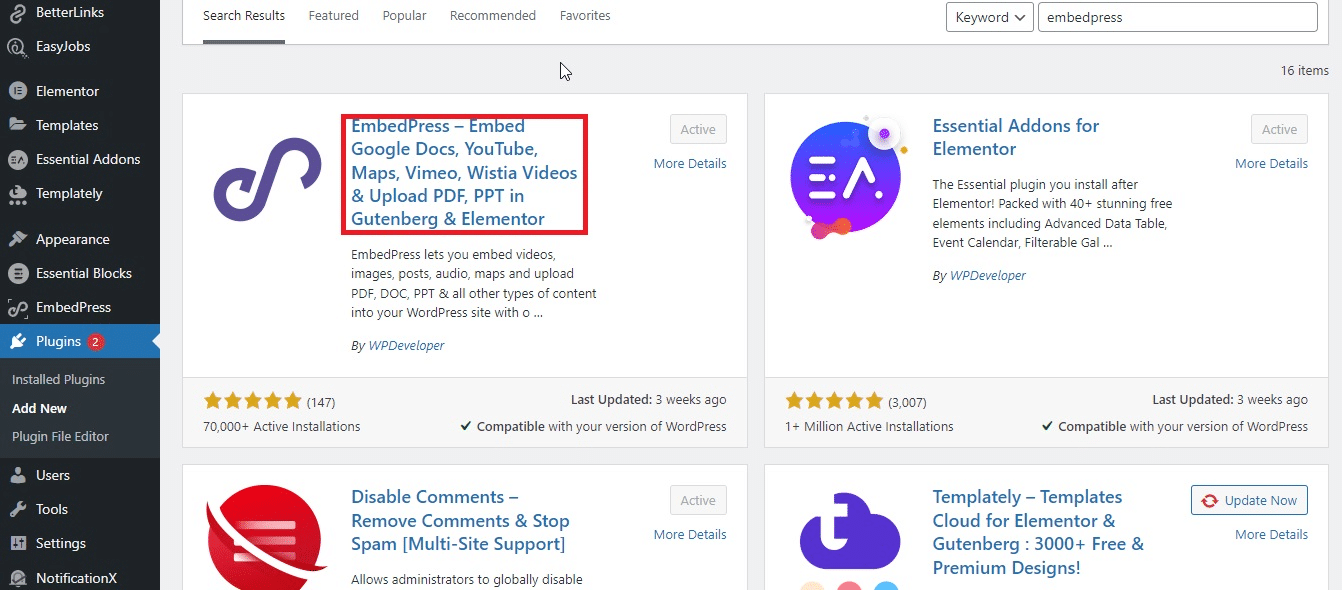Open the Popular plugins tab
This screenshot has height=590, width=1342.
click(404, 15)
